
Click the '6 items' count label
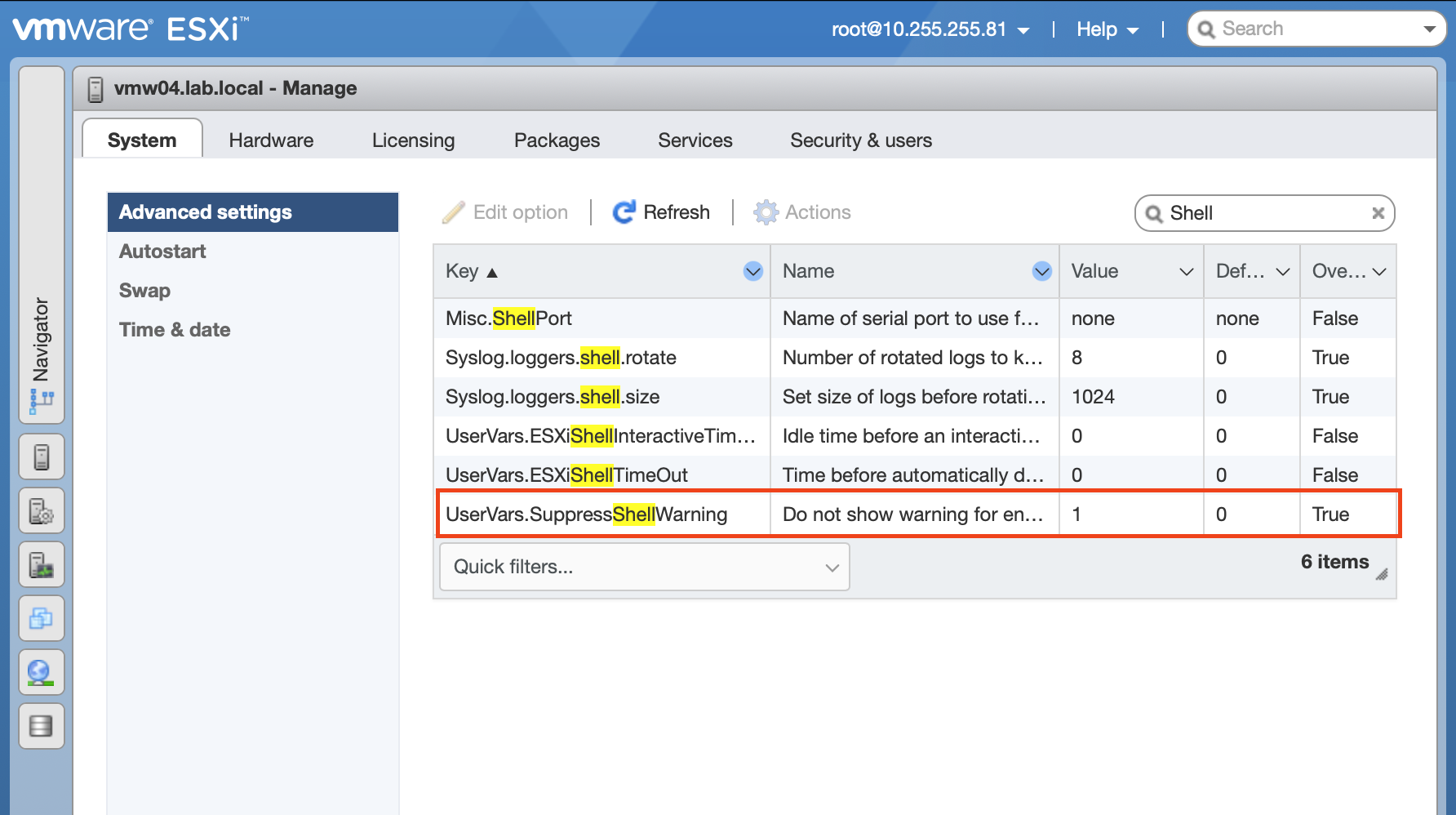[1334, 562]
